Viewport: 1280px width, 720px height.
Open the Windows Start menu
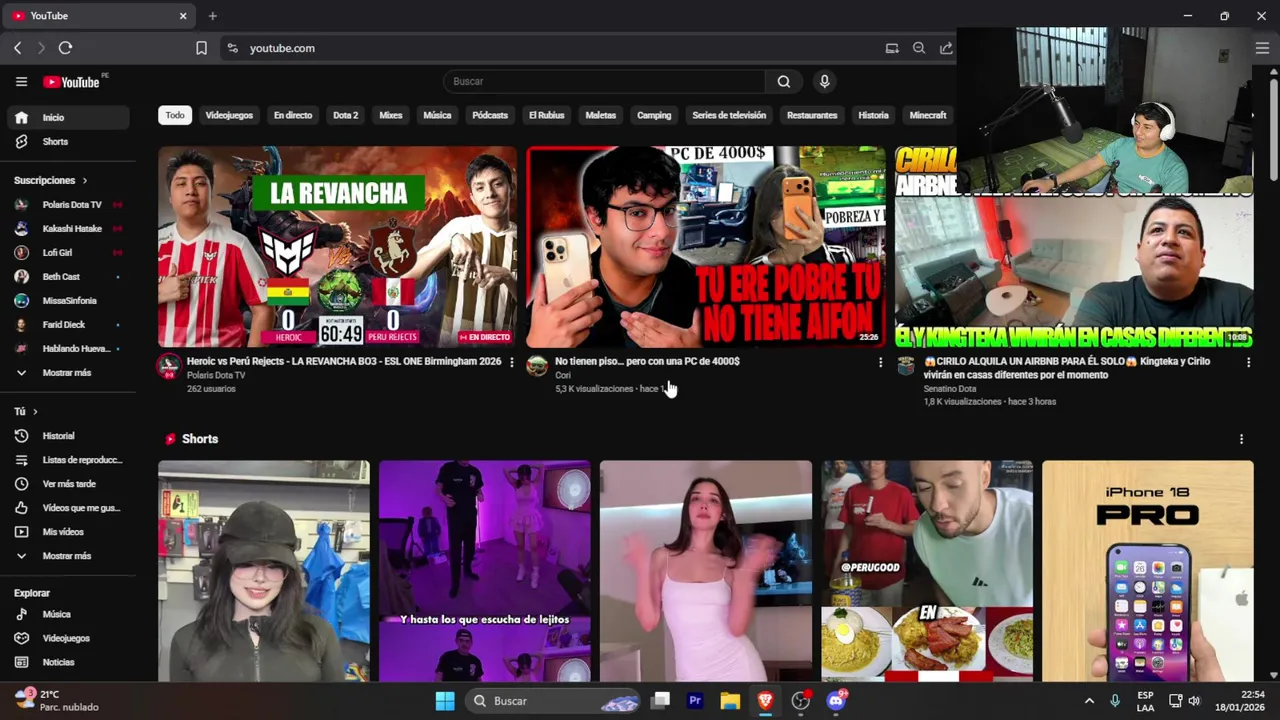point(445,701)
